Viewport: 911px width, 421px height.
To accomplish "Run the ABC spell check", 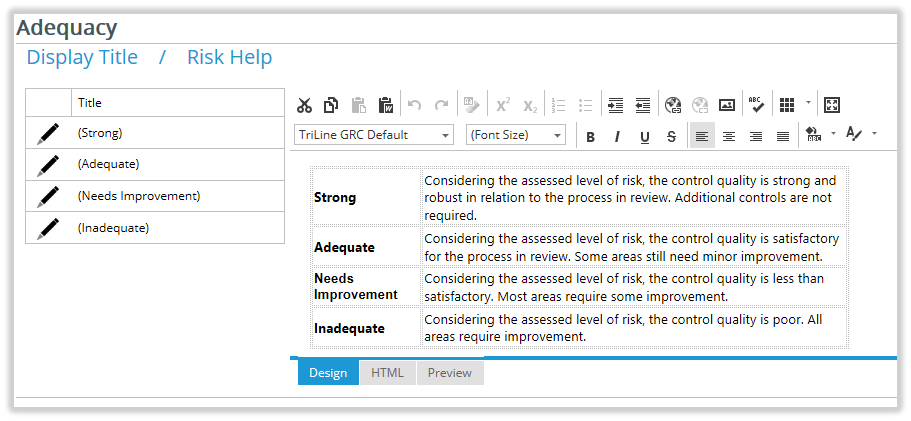I will click(x=756, y=105).
